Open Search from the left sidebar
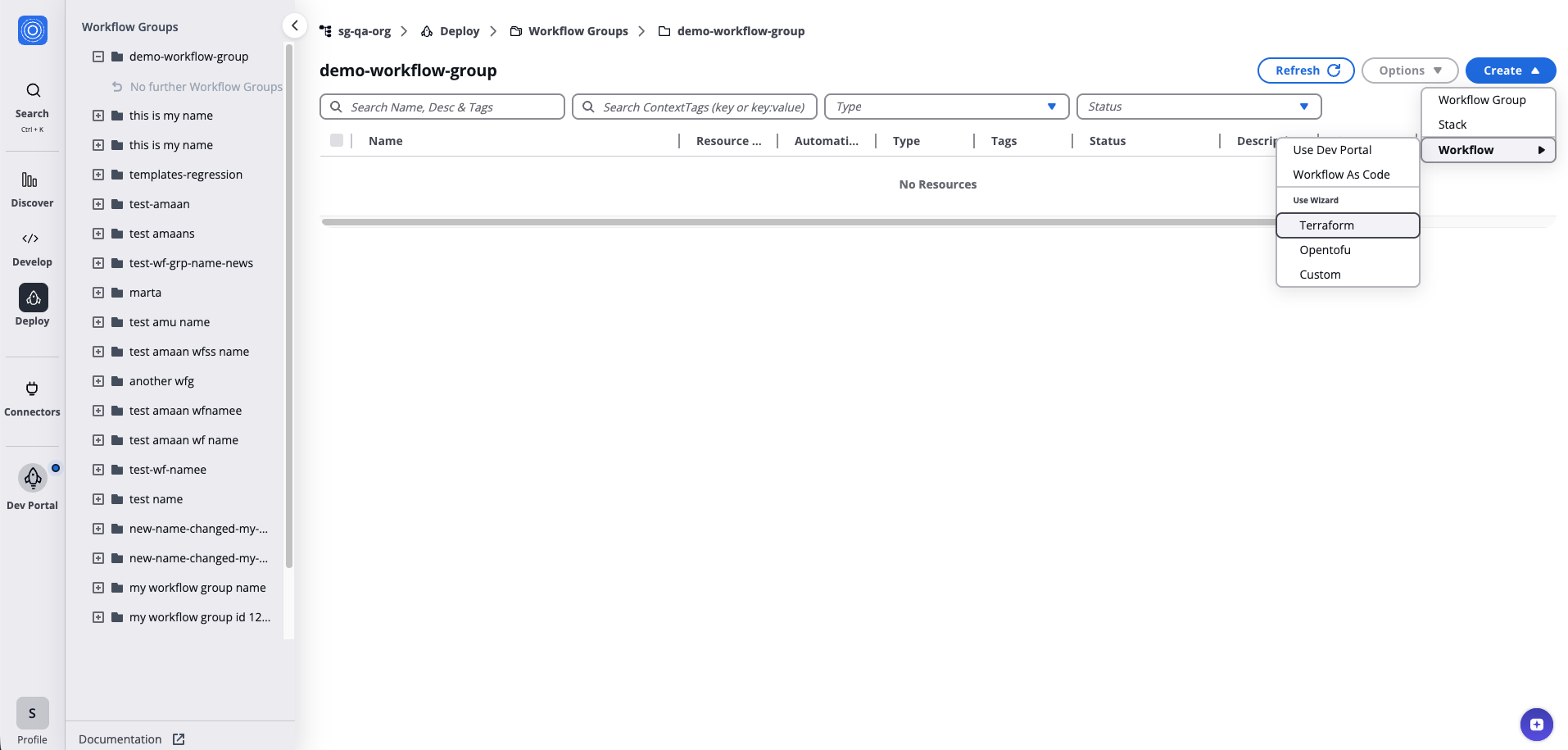1568x750 pixels. pyautogui.click(x=32, y=90)
